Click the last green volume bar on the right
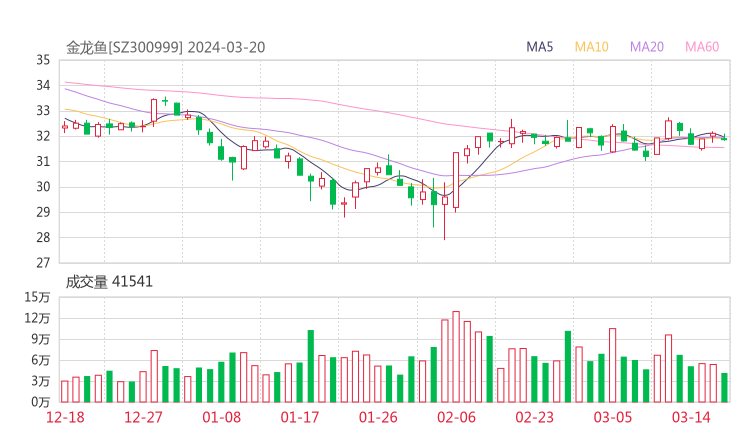The image size is (740, 440). (724, 388)
